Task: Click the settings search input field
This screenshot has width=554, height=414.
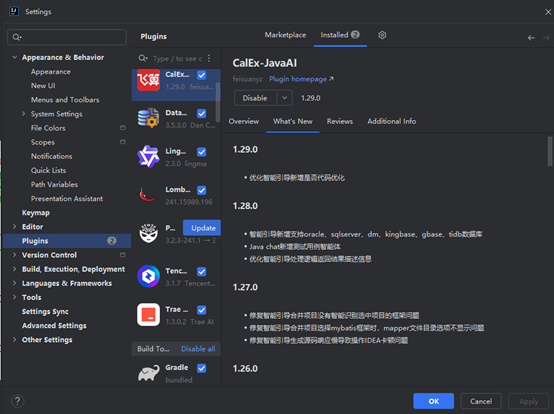Action: (x=67, y=37)
